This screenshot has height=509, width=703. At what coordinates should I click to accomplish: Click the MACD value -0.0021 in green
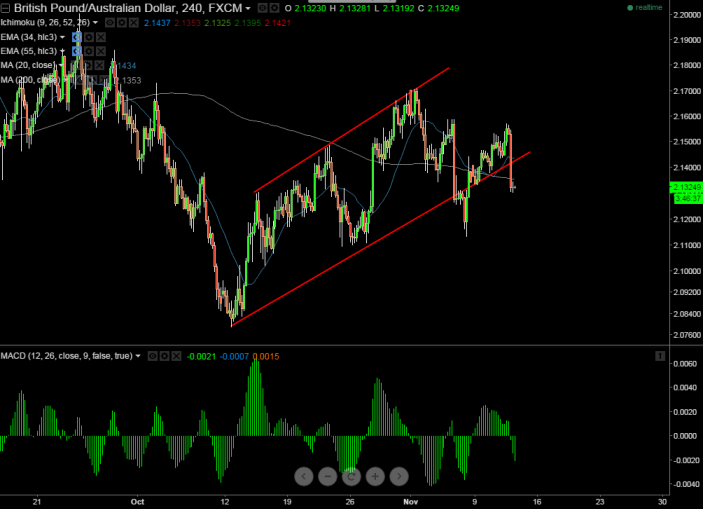pos(201,357)
